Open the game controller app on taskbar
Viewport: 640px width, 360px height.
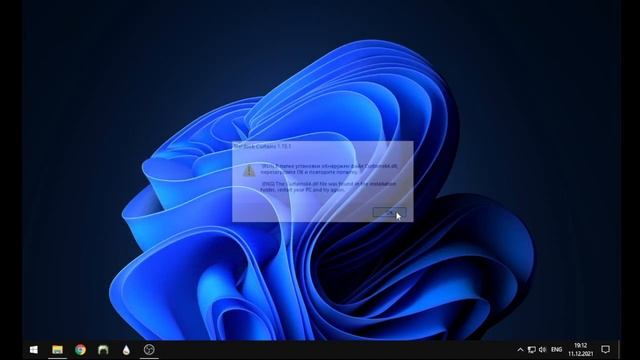(x=103, y=350)
